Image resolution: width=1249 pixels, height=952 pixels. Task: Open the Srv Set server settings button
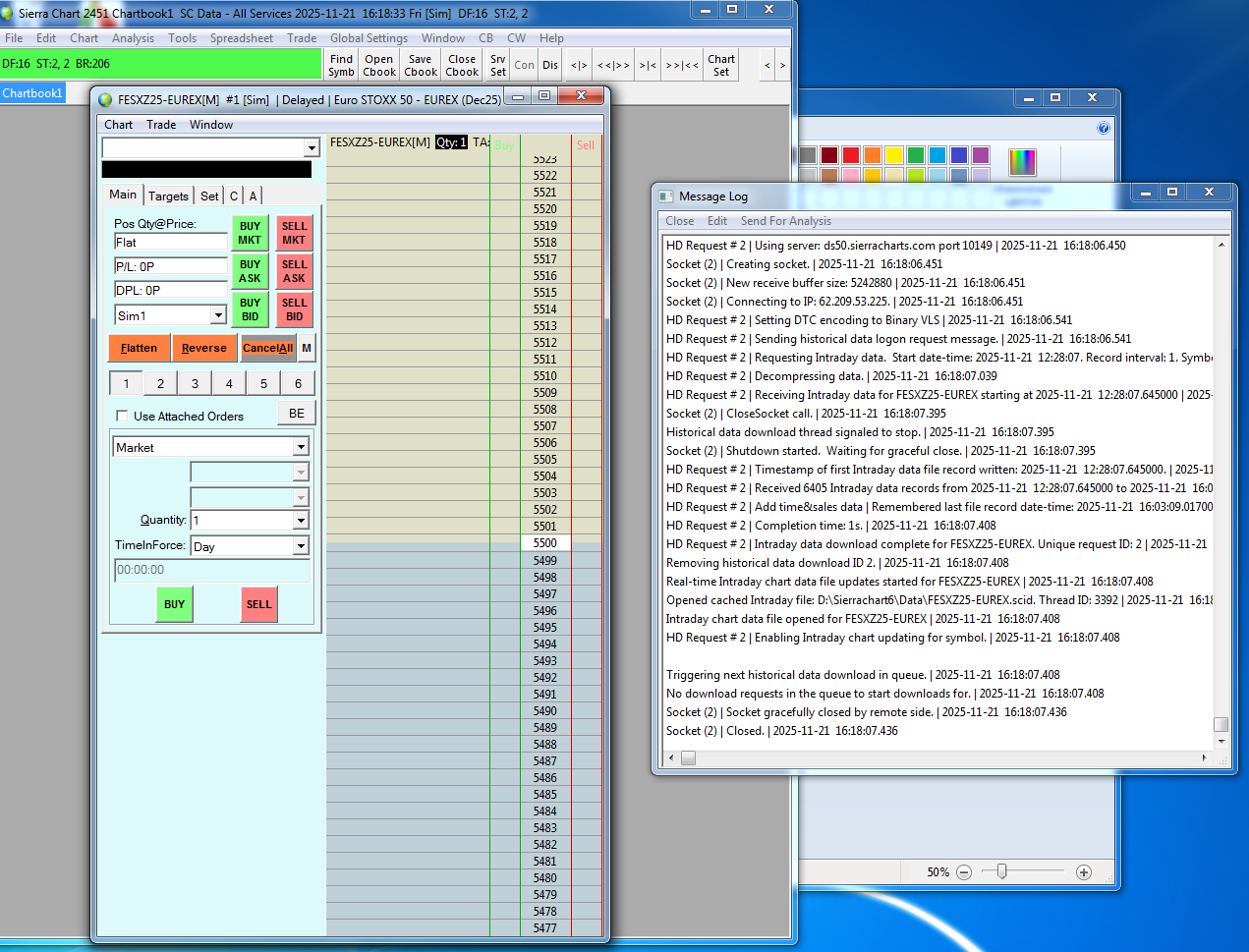click(x=498, y=65)
